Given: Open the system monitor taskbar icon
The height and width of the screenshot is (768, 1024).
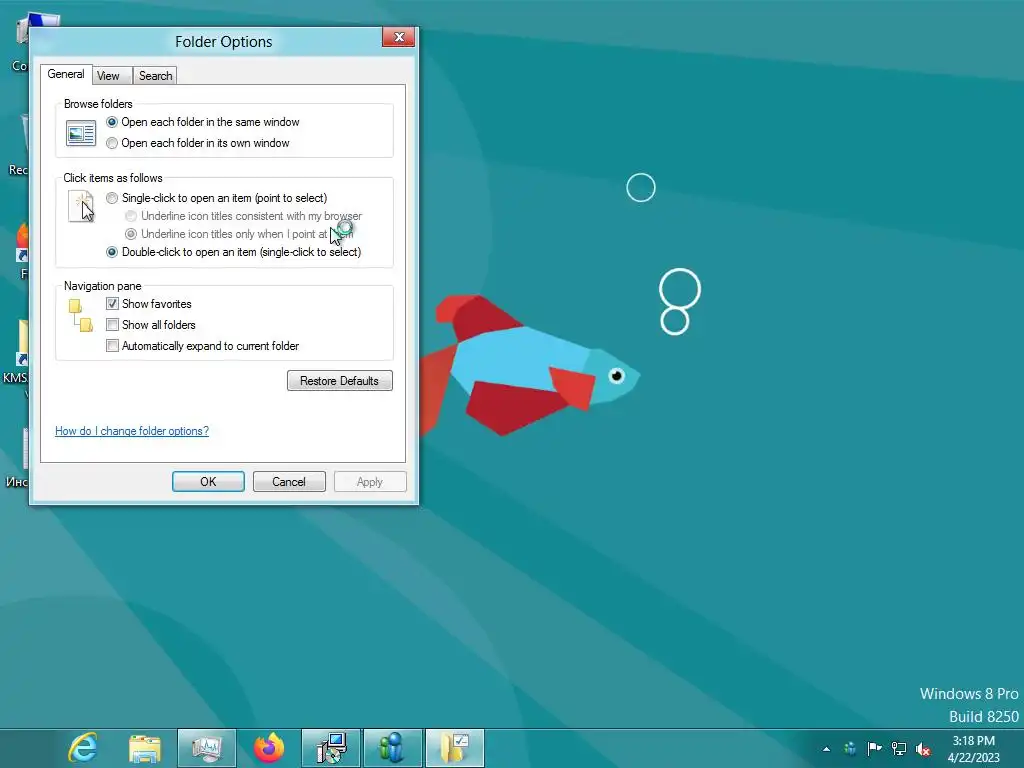Looking at the screenshot, I should tap(206, 748).
